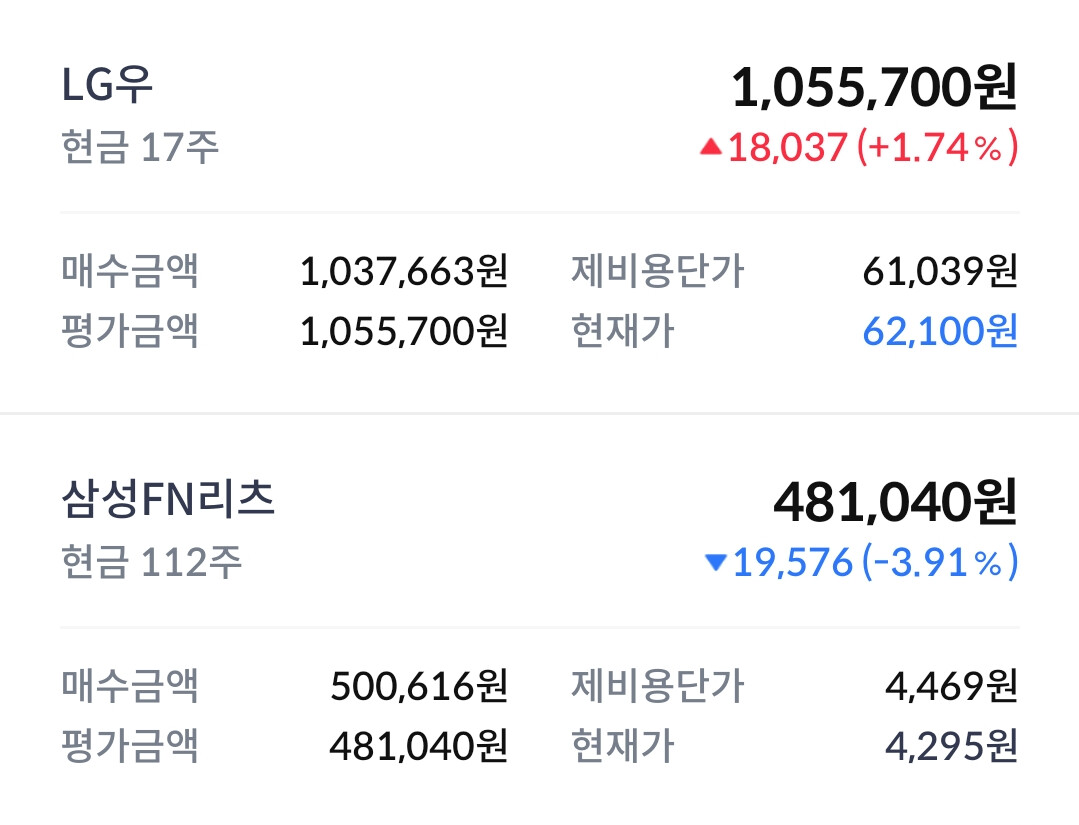
Task: Click LG우 current price 62,100원
Action: (x=940, y=331)
